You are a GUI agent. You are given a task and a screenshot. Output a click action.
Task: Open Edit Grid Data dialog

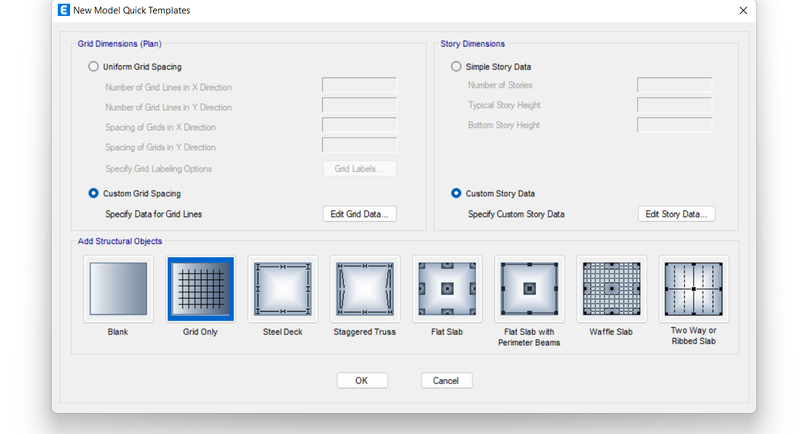pos(359,214)
